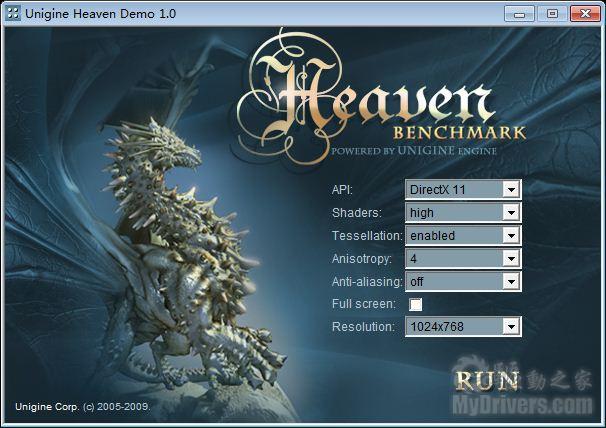This screenshot has width=606, height=428.
Task: Start the benchmark with the RUN button
Action: click(x=487, y=381)
